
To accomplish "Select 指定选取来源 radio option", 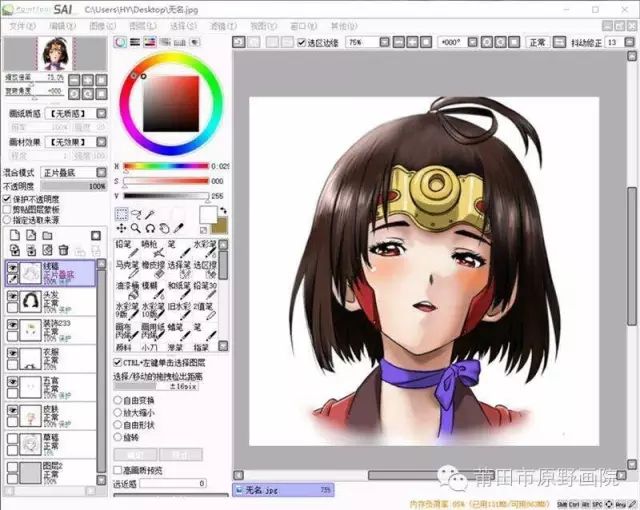I will coord(7,220).
